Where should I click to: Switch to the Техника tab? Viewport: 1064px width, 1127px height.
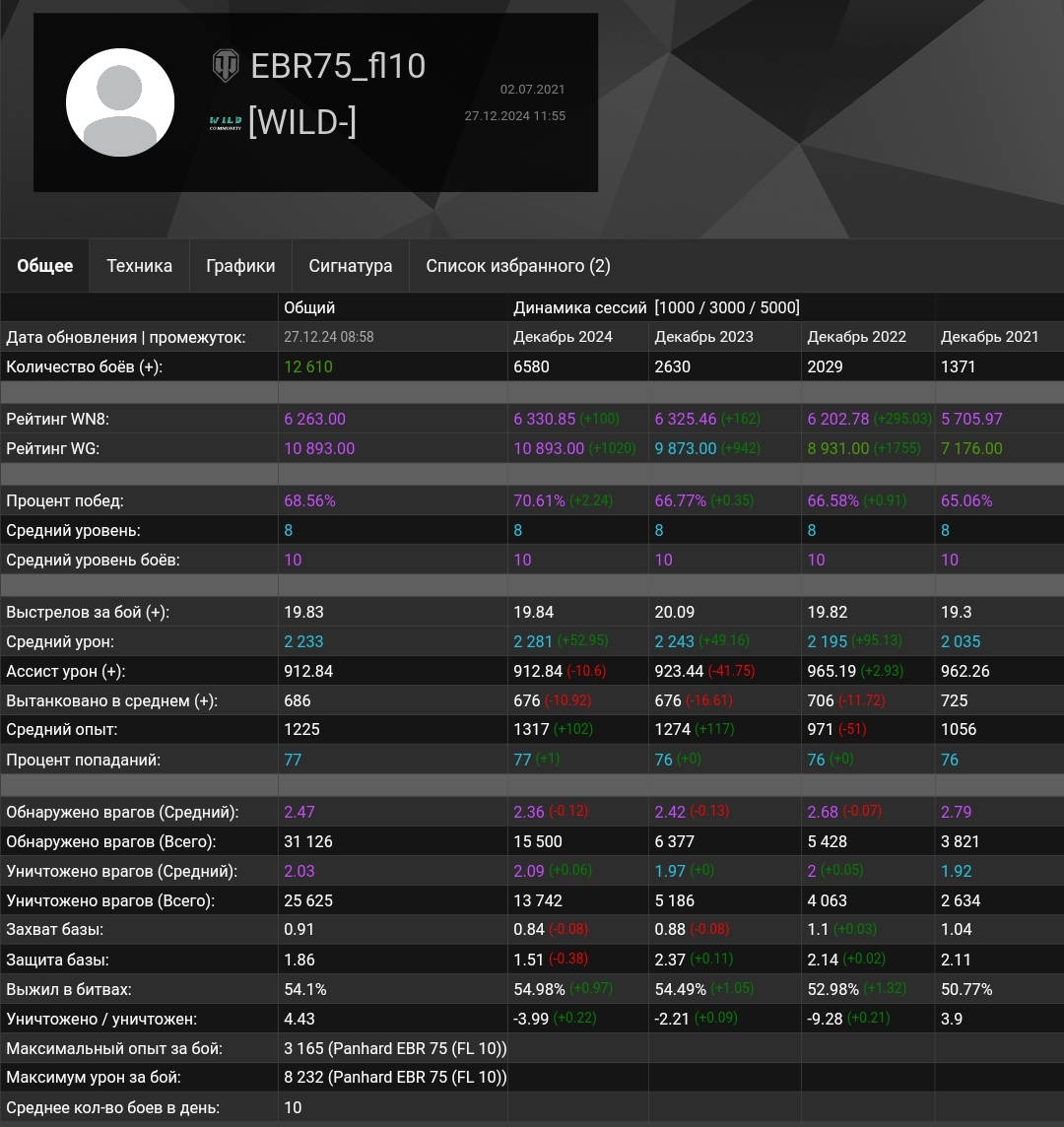(139, 266)
